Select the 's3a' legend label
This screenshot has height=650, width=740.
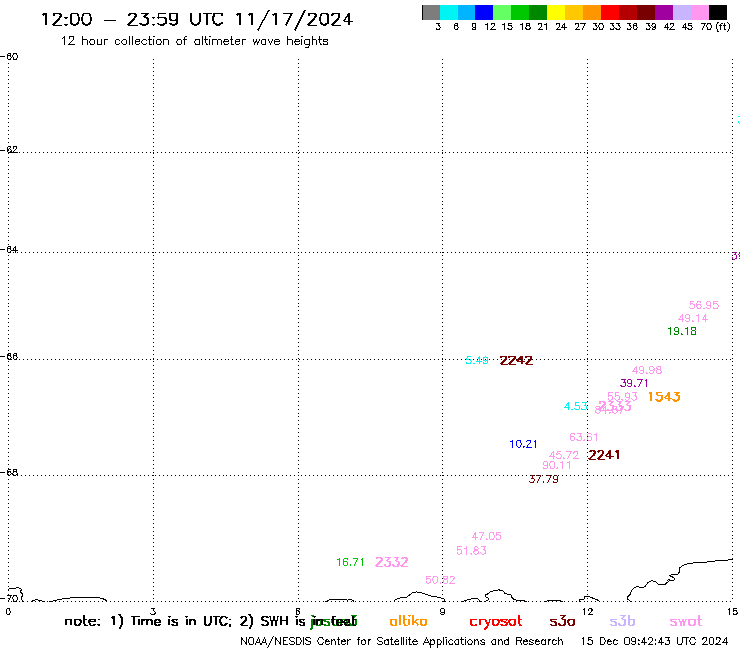562,621
